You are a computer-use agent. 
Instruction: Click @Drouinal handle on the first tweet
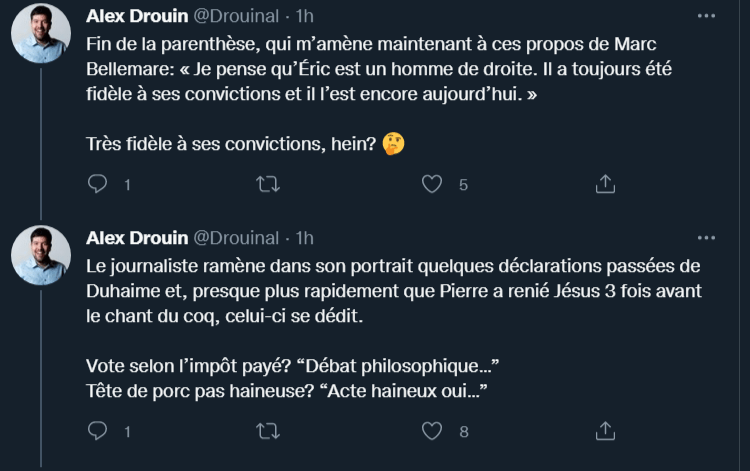point(235,16)
